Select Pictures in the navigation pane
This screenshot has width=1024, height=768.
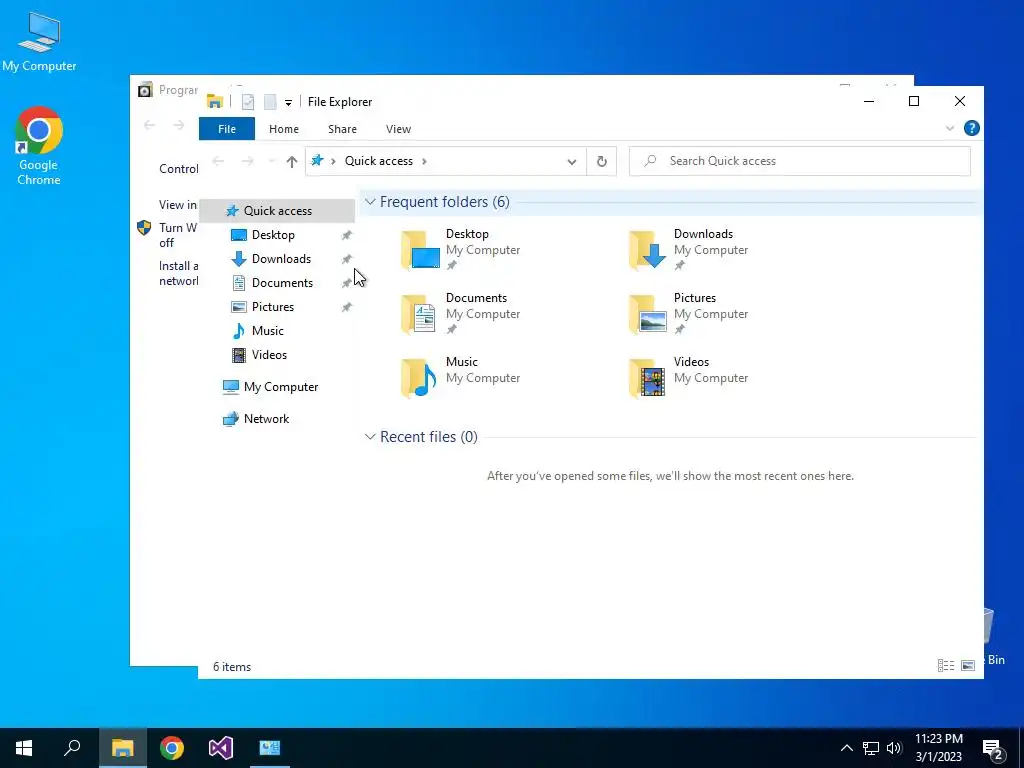point(272,307)
